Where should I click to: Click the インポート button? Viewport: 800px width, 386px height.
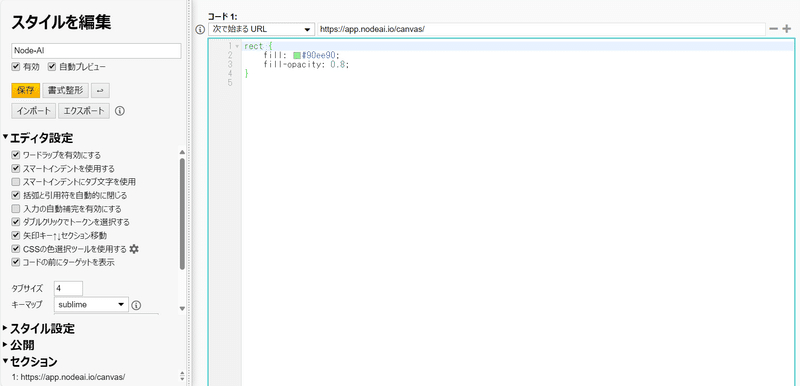[34, 111]
